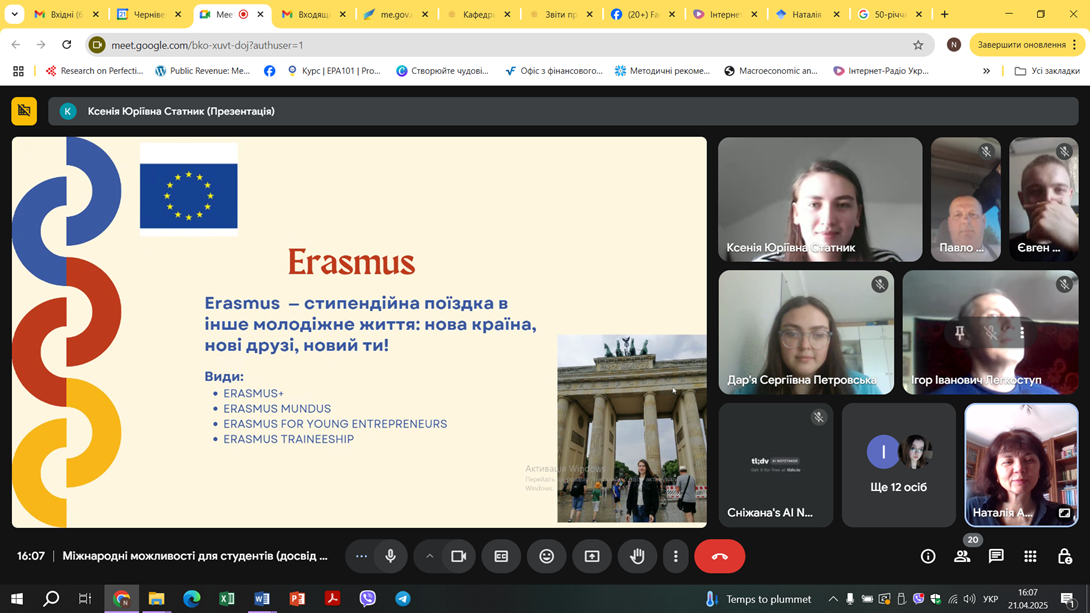Click the Ще 12 осіб participants tile
The image size is (1090, 613).
point(898,465)
